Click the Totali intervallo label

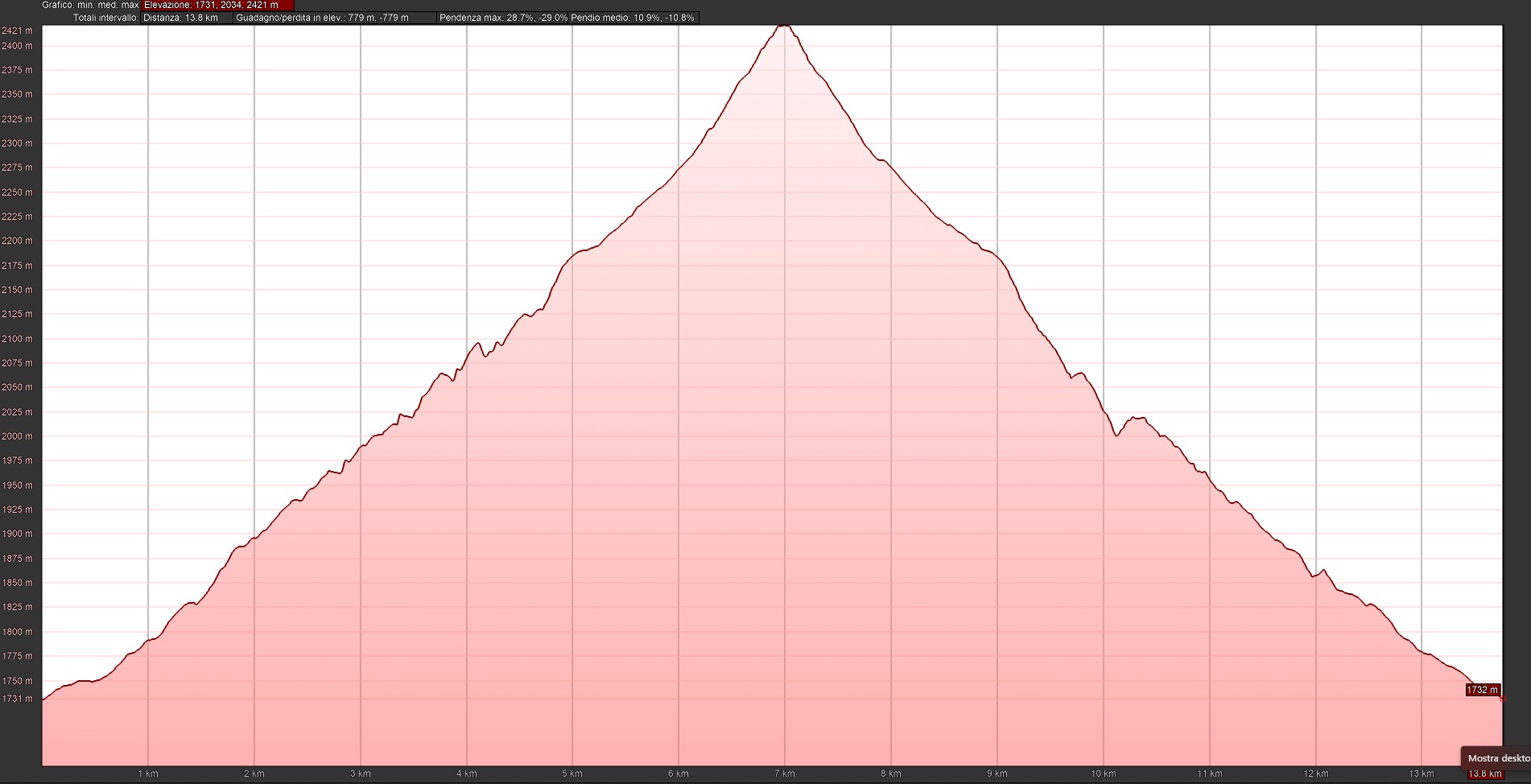105,18
